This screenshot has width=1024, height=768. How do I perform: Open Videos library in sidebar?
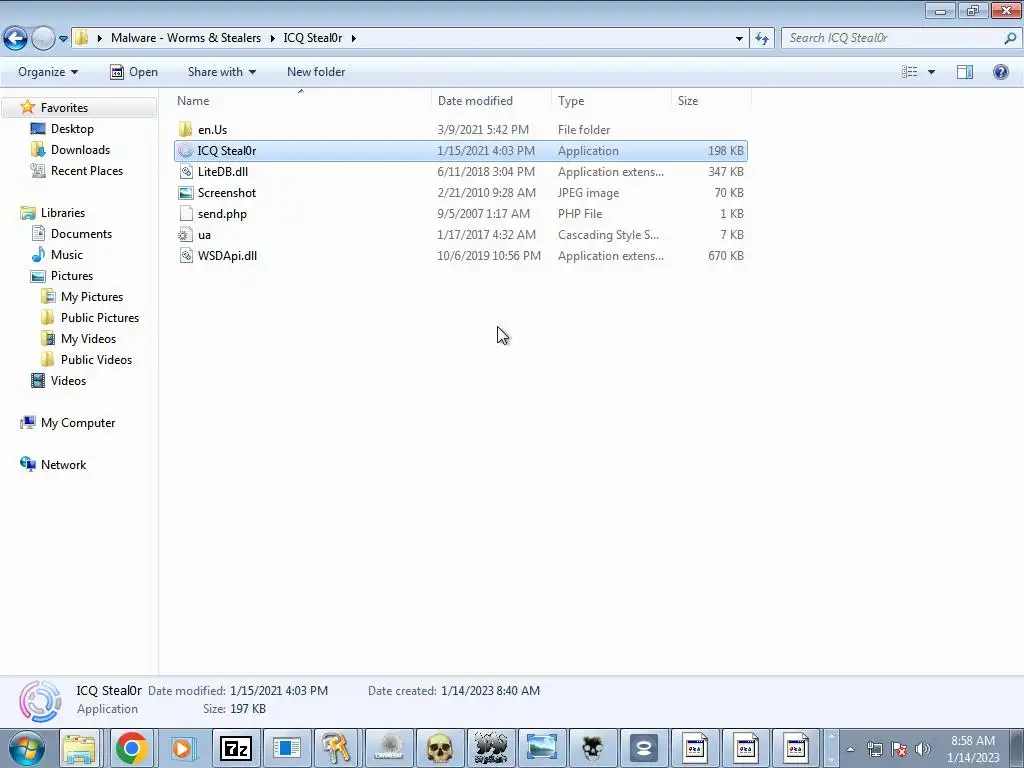pyautogui.click(x=68, y=380)
